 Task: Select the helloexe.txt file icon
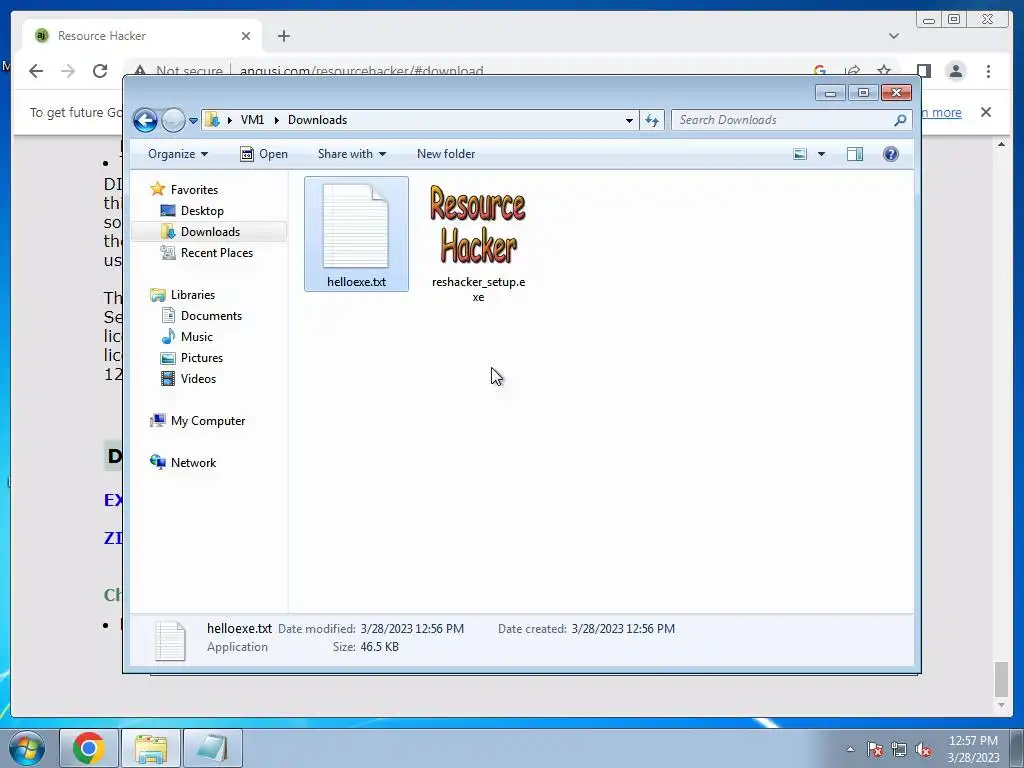[x=356, y=234]
